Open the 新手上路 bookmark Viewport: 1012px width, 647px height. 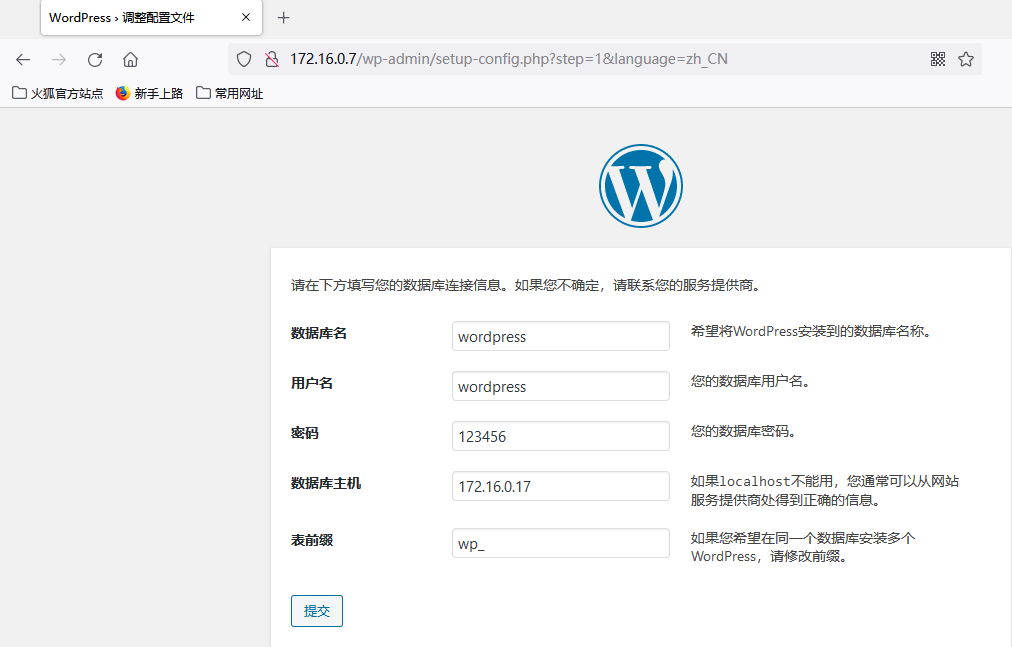point(149,94)
